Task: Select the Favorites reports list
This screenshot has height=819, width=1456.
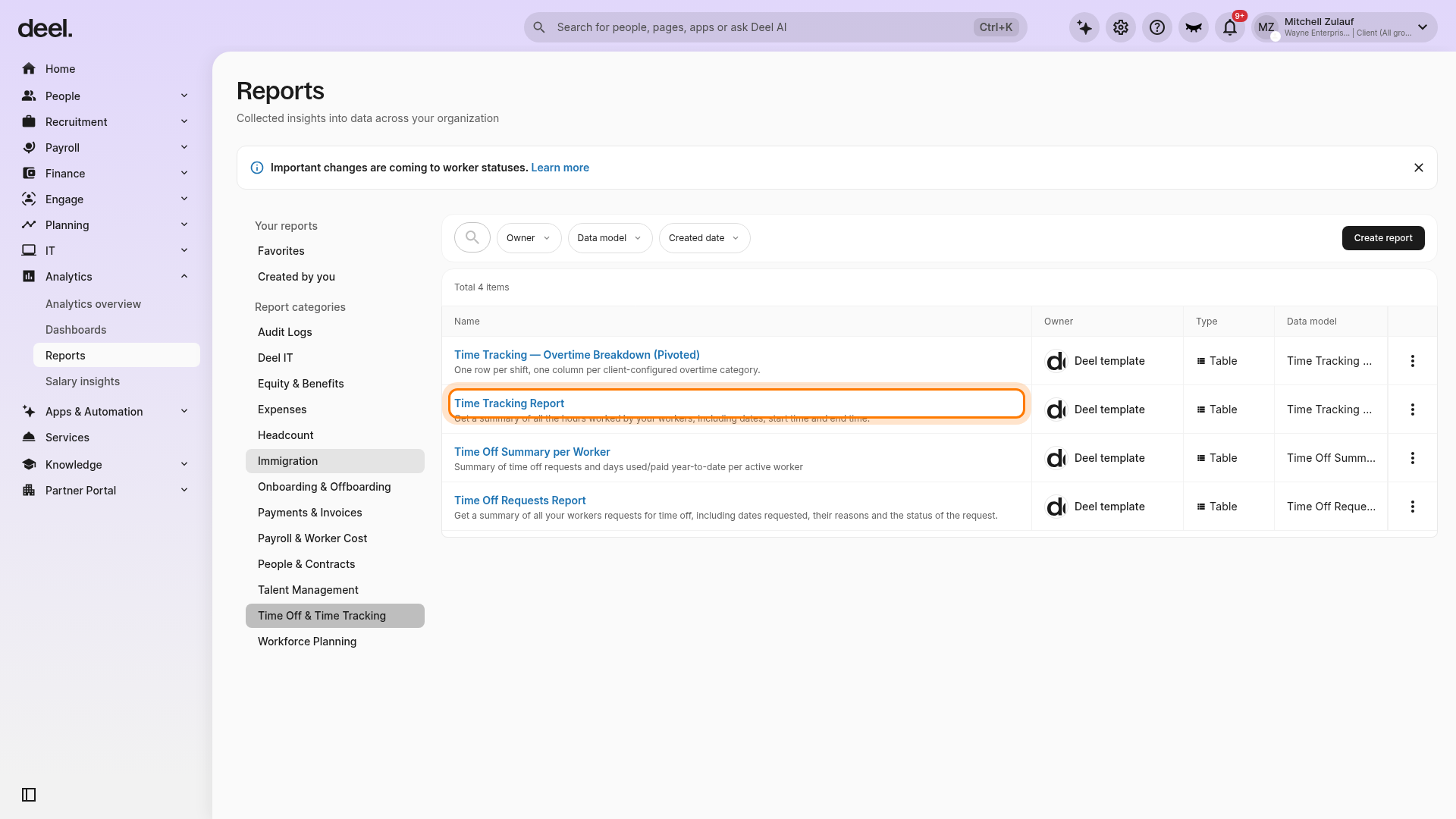Action: click(x=334, y=251)
